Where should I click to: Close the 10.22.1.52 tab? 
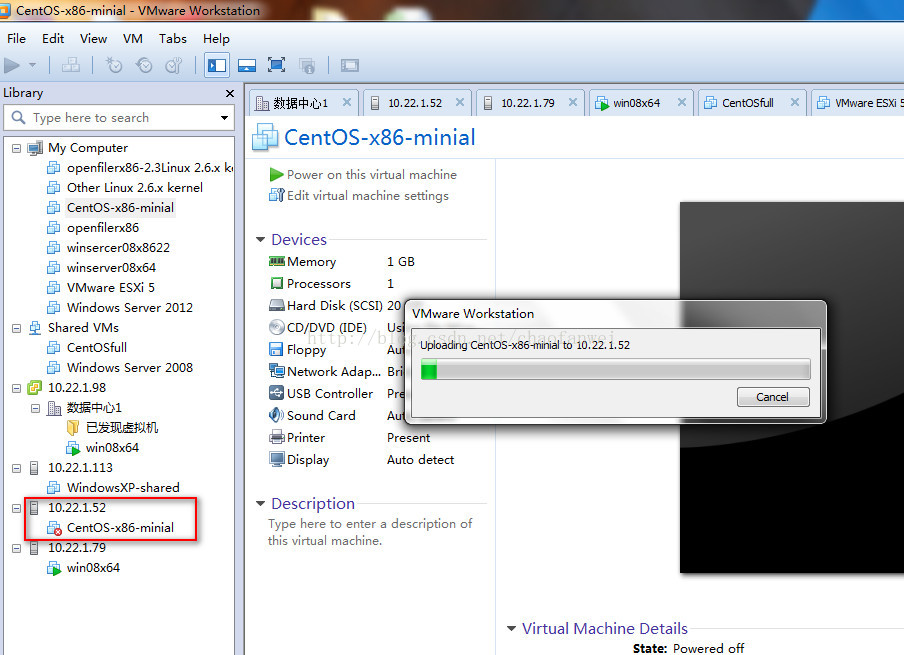tap(459, 102)
